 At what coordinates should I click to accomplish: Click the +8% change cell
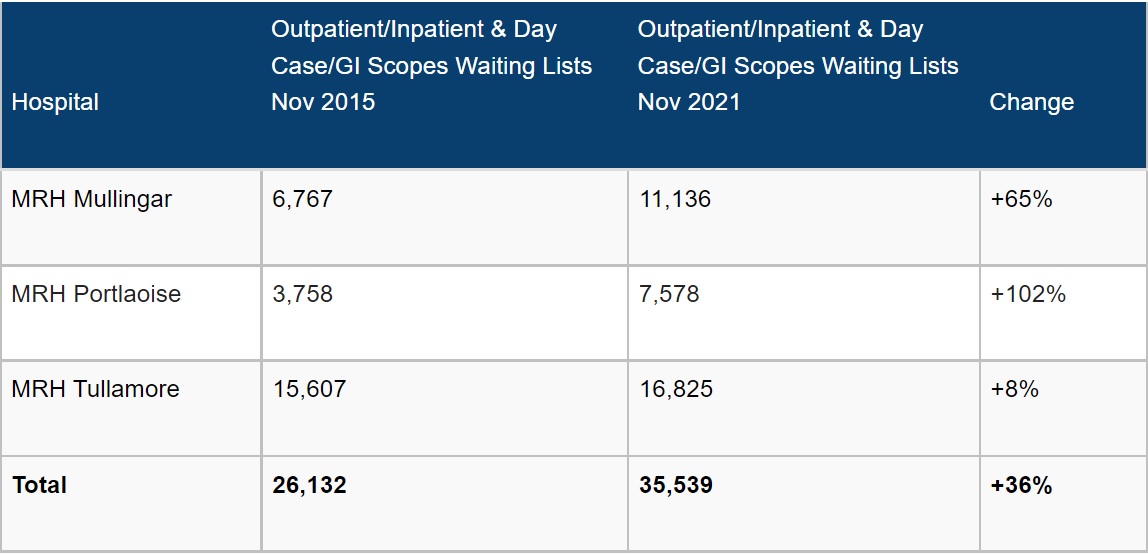[1014, 389]
